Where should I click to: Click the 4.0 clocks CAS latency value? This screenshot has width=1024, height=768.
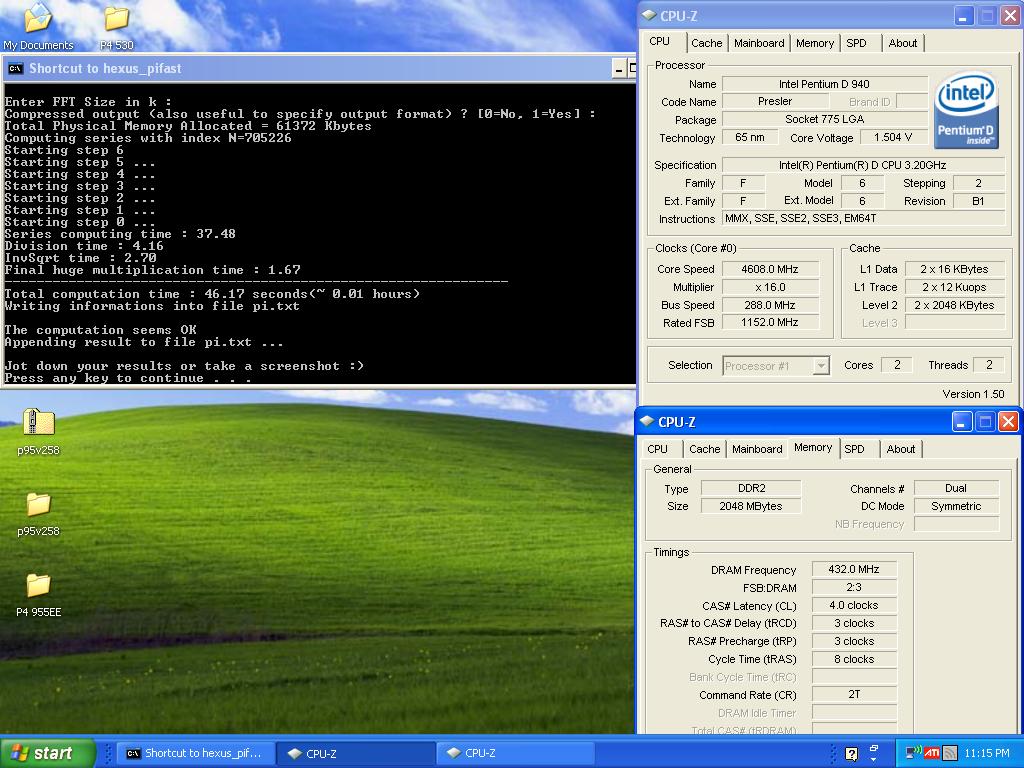point(854,605)
